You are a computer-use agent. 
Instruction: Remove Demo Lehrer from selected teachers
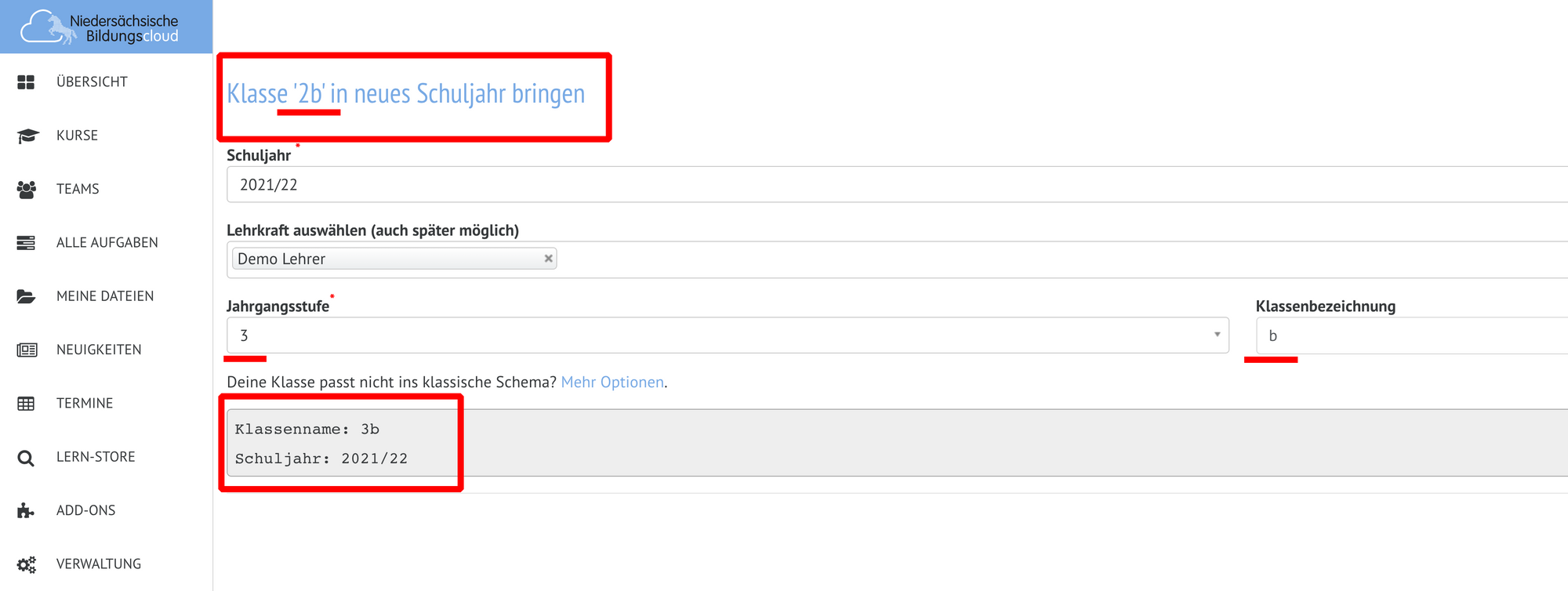click(549, 259)
